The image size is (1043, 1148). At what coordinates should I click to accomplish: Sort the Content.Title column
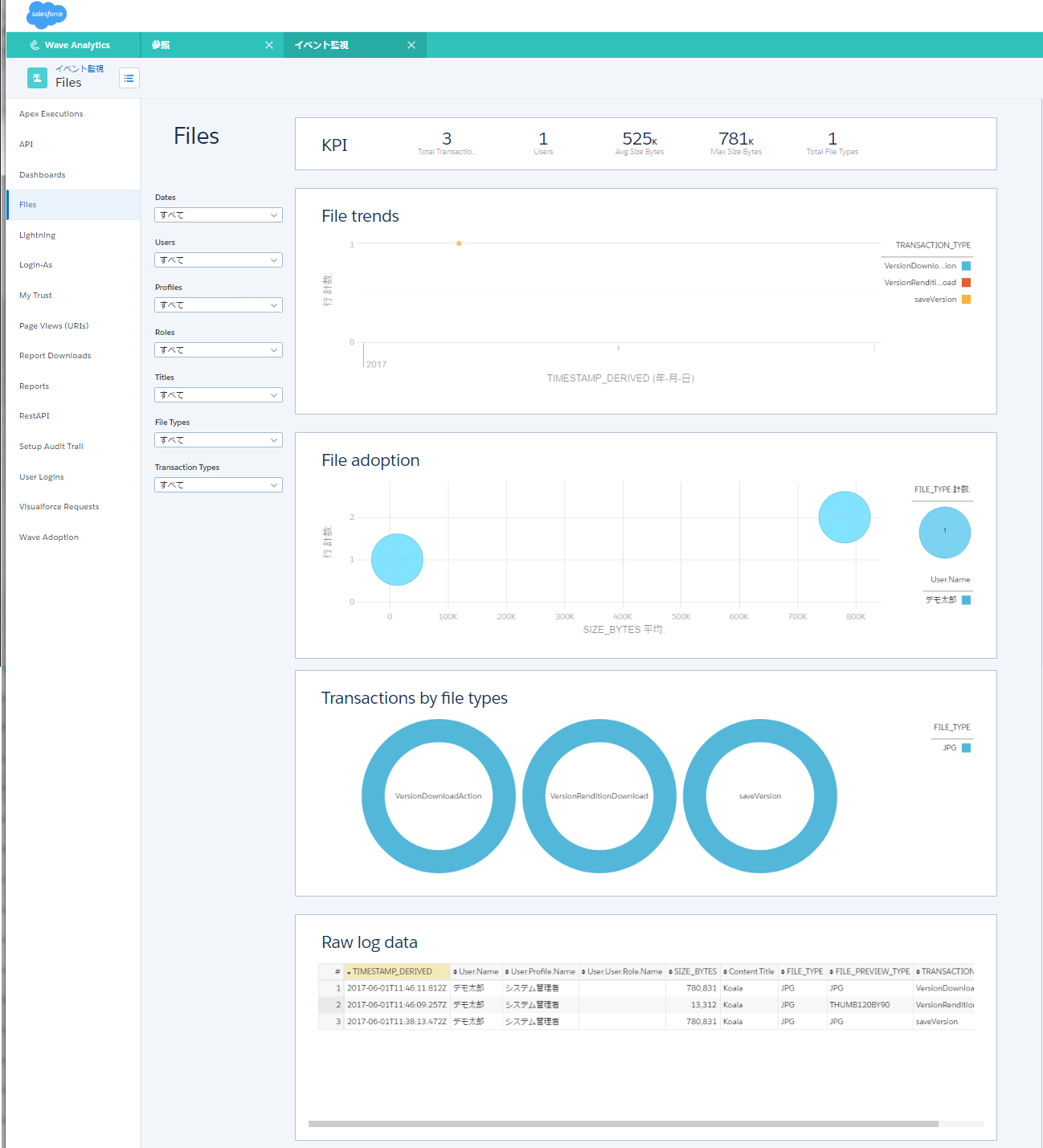point(749,971)
